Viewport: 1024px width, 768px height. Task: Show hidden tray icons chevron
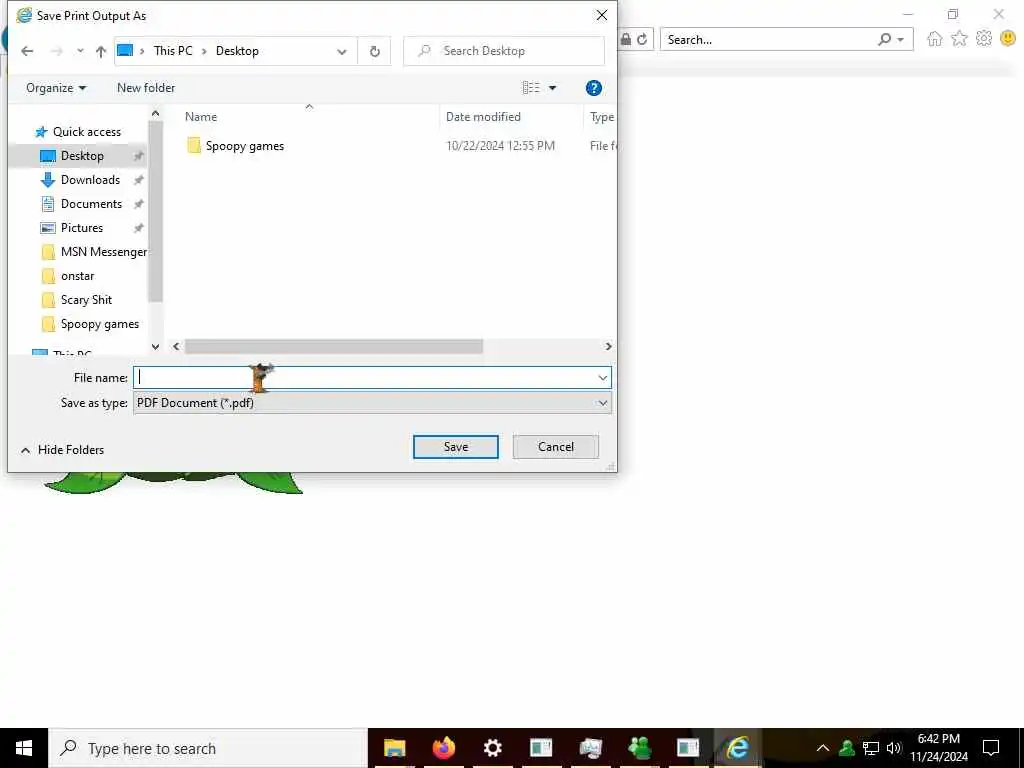(x=823, y=748)
